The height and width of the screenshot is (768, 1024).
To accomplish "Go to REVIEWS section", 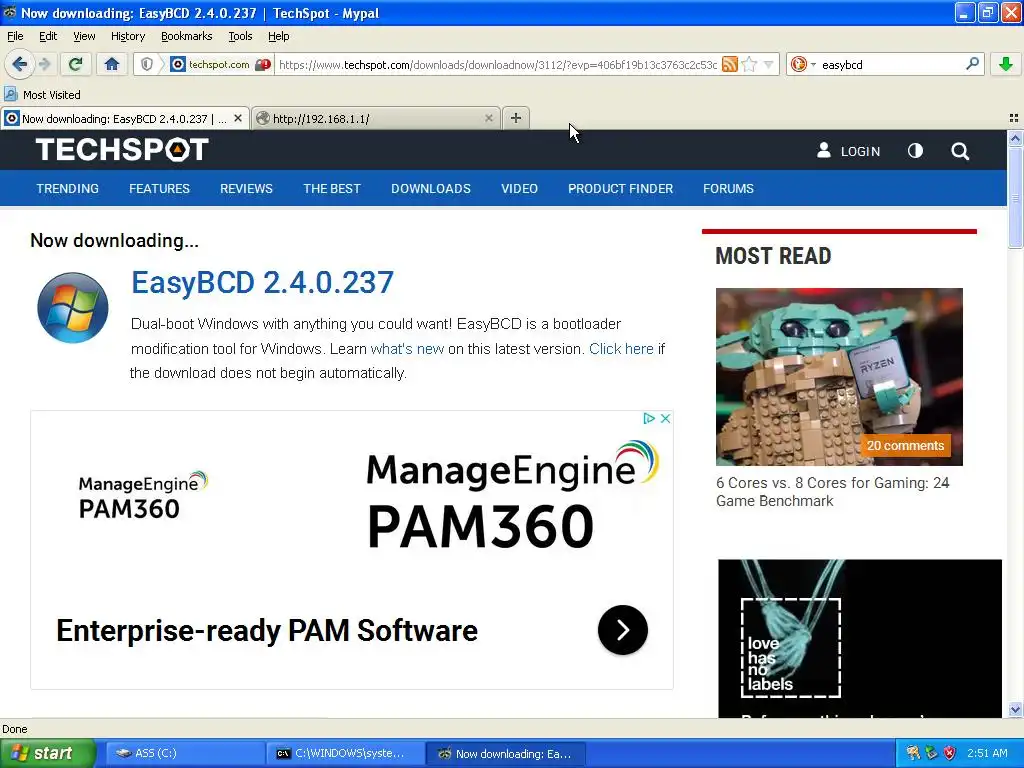I will (x=246, y=189).
